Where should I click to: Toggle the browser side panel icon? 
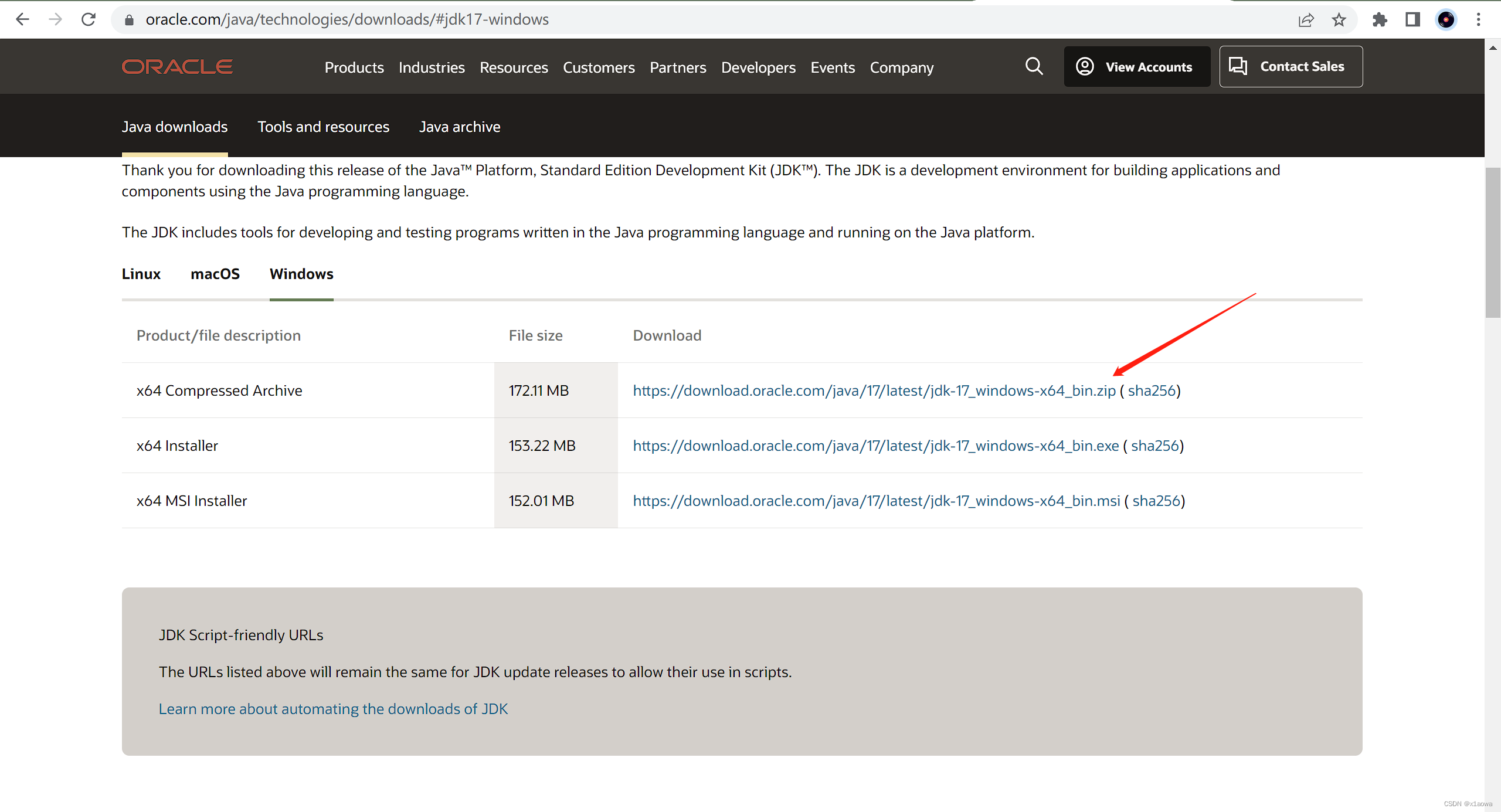(x=1412, y=20)
